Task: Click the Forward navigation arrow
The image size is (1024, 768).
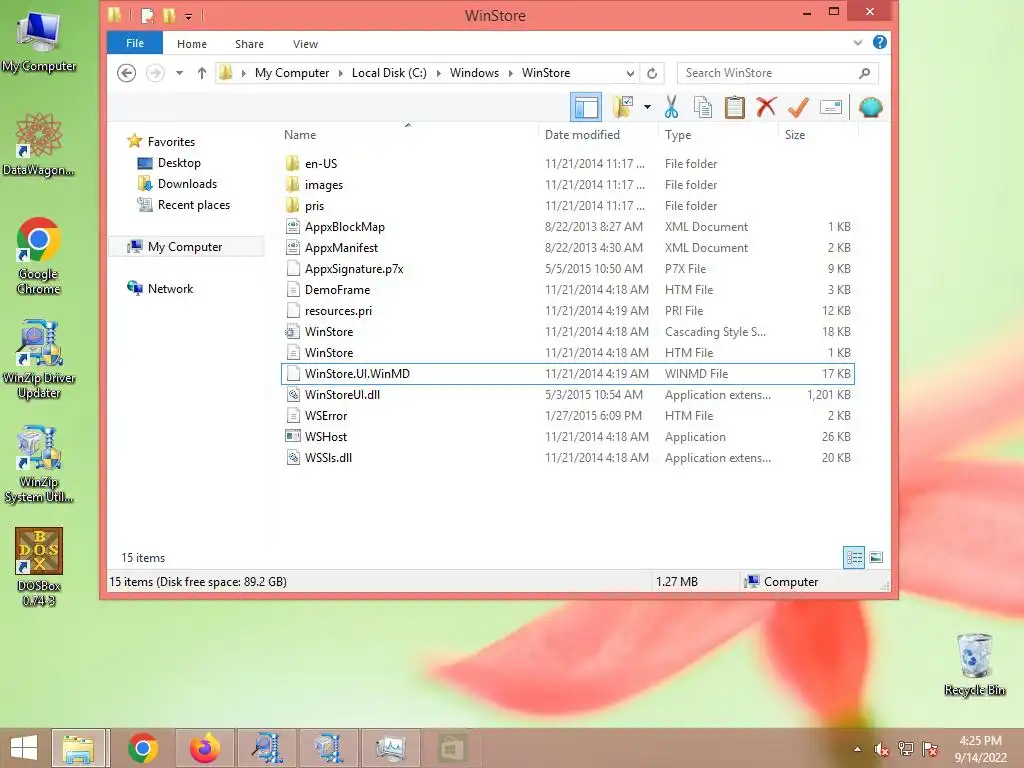Action: point(155,72)
